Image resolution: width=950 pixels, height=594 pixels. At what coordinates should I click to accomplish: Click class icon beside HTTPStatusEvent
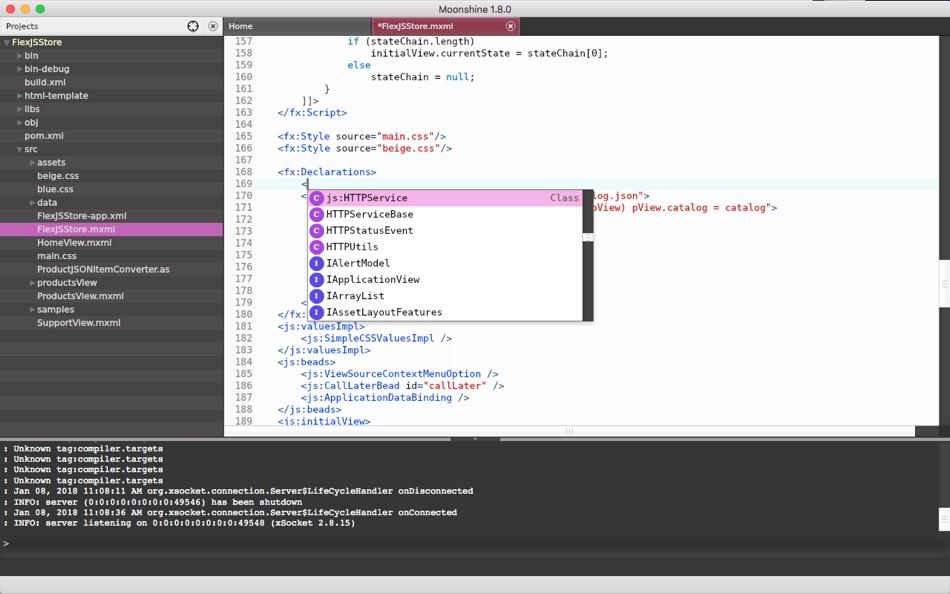316,230
